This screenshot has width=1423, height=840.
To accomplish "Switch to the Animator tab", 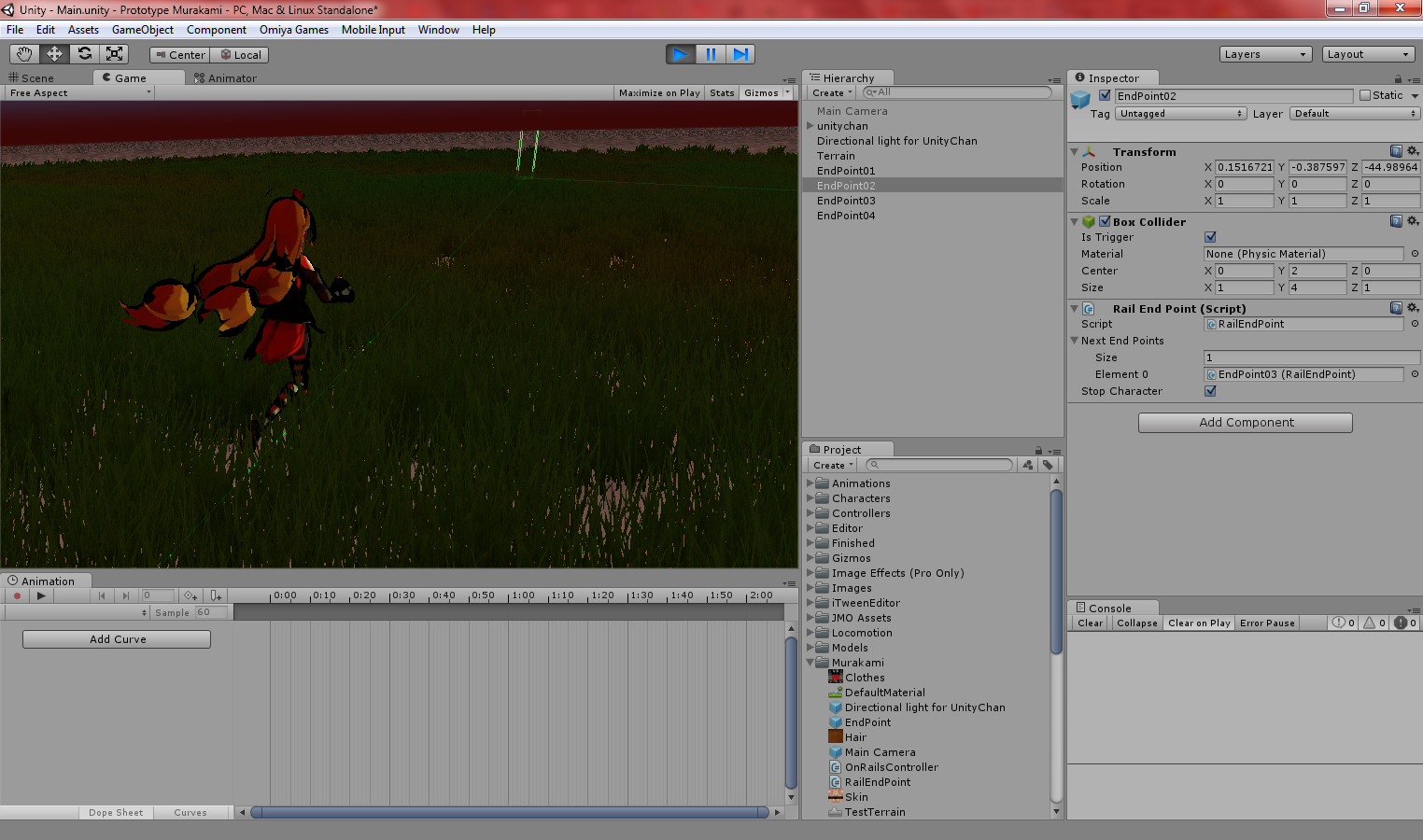I will click(225, 78).
